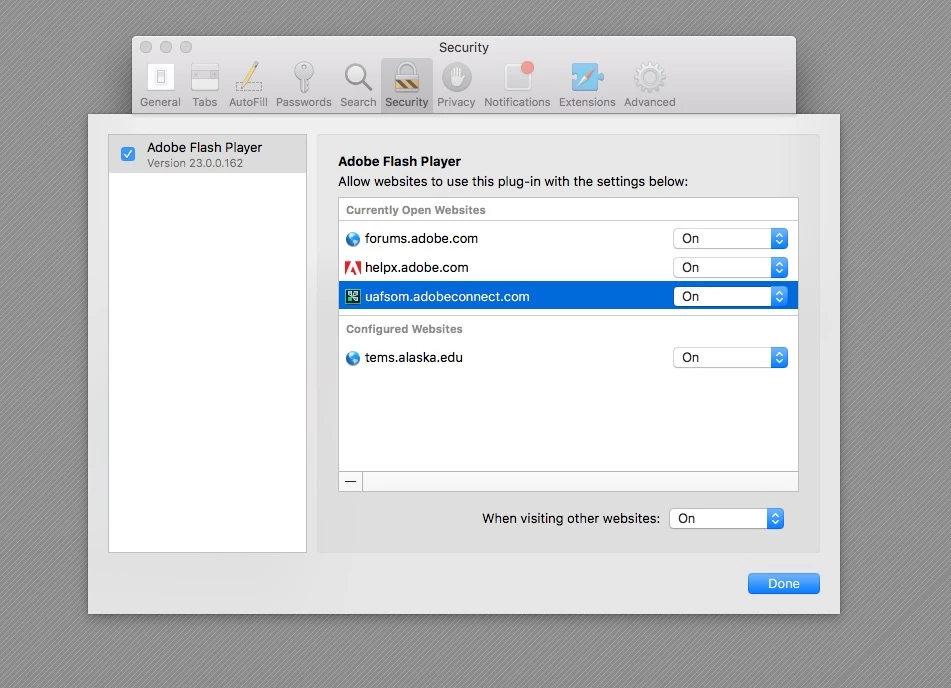Open the Tabs preferences pane icon
951x688 pixels.
[x=204, y=77]
